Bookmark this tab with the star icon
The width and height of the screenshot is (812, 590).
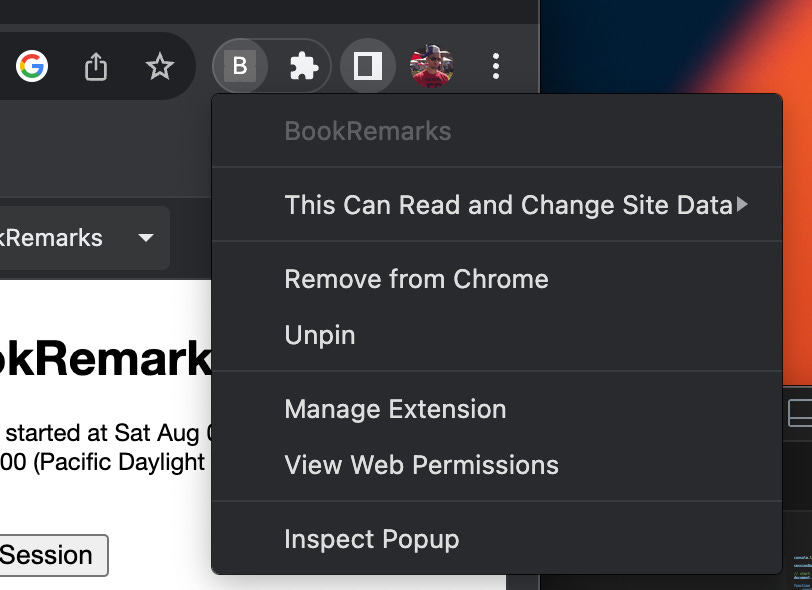160,66
